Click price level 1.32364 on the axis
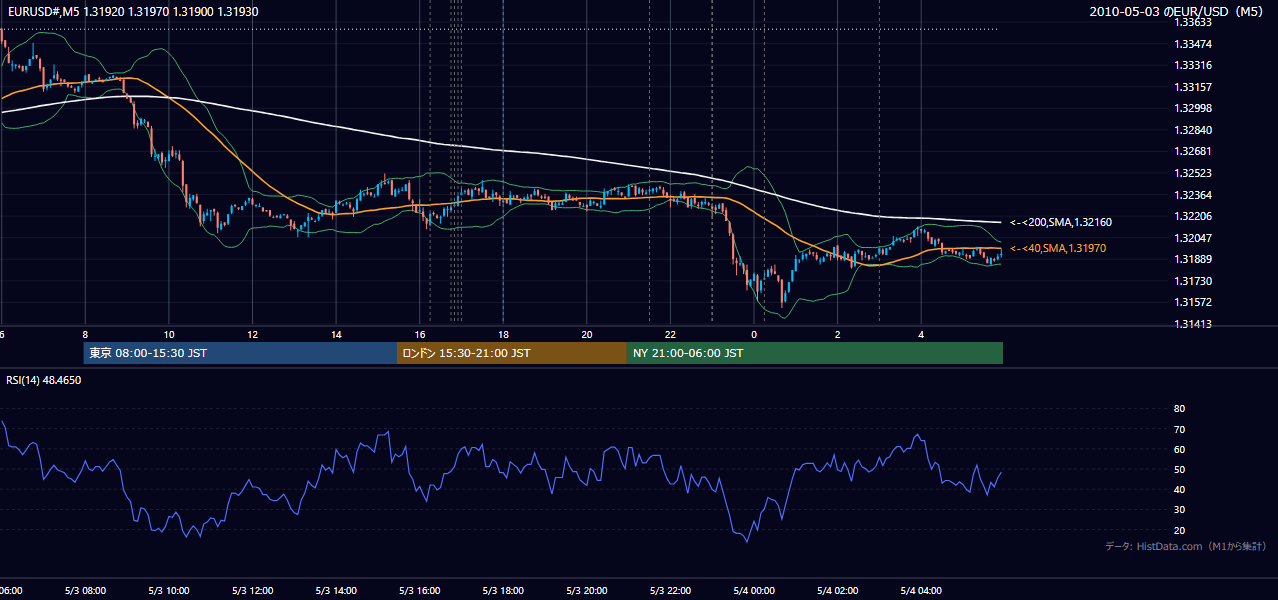Screen dimensions: 1278x600 1193,195
